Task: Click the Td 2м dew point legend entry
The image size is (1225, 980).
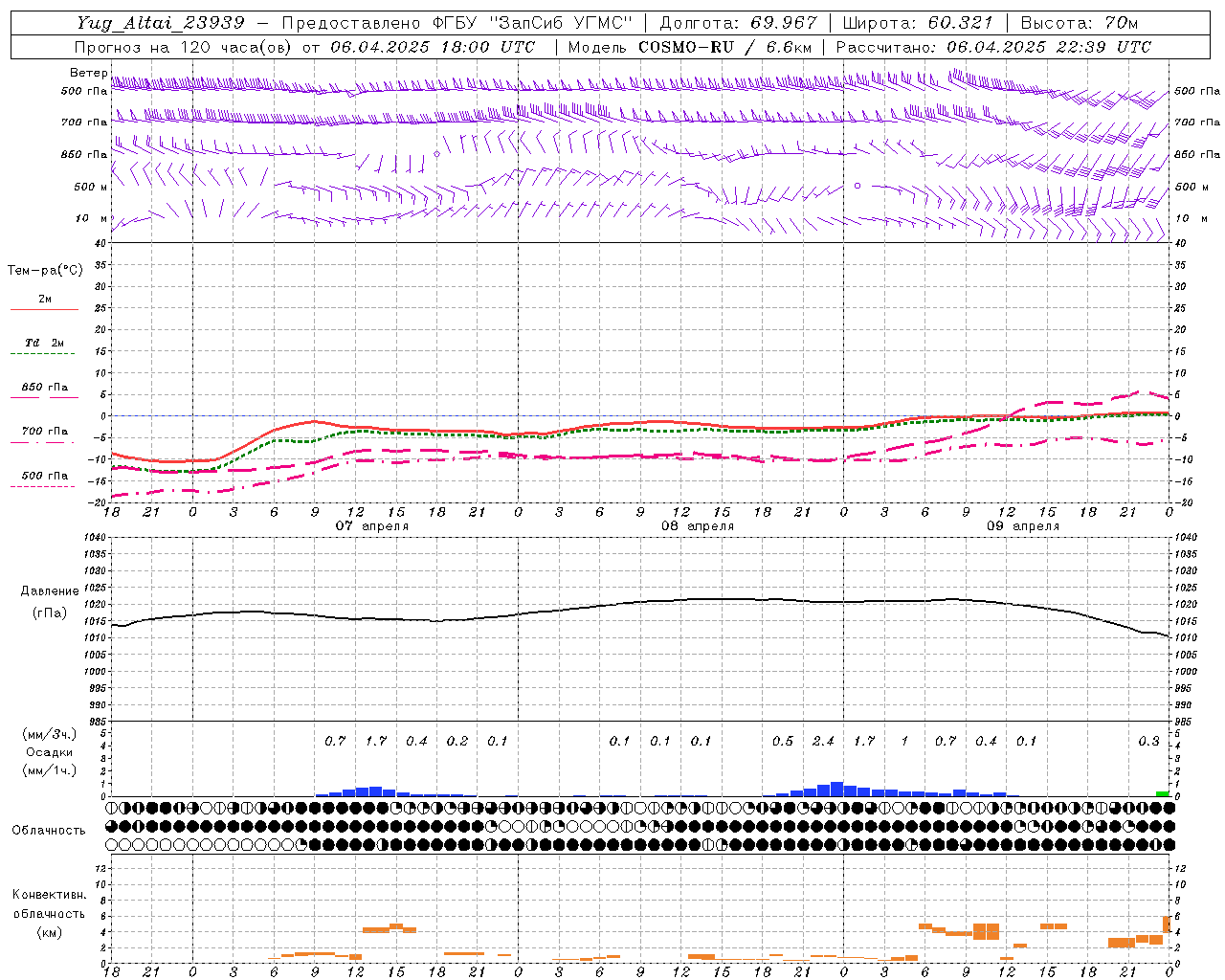Action: 44,343
